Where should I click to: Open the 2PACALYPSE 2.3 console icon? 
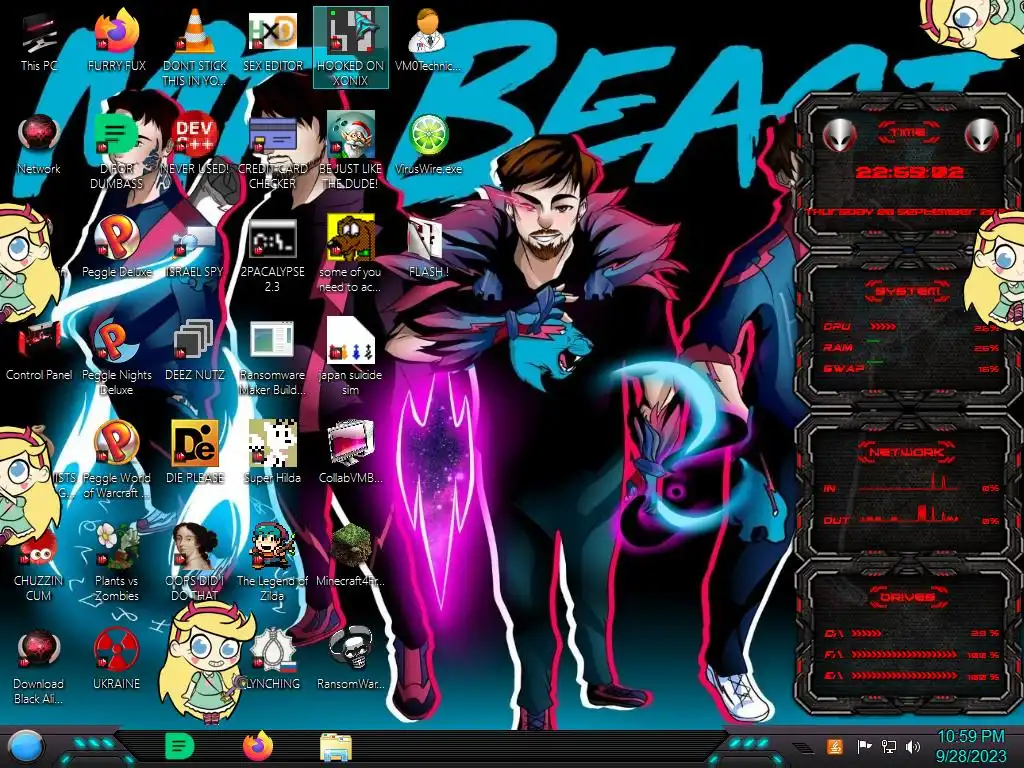272,256
